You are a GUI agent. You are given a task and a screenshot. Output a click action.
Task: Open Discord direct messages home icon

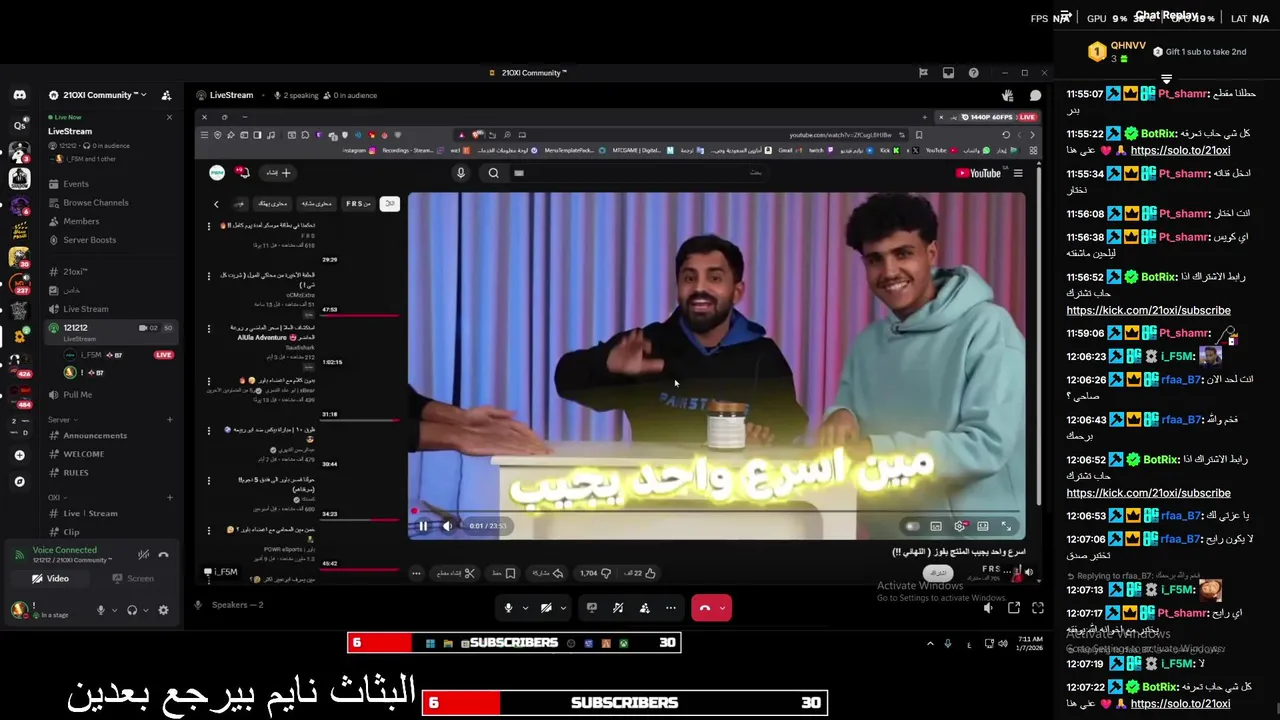[x=19, y=95]
